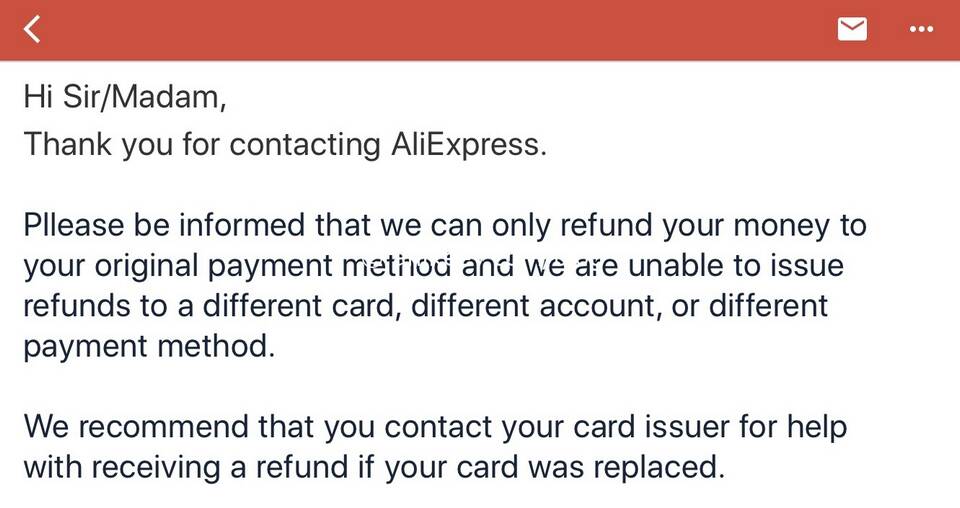Open the three-dot more options menu
This screenshot has height=508, width=960.
click(x=921, y=29)
